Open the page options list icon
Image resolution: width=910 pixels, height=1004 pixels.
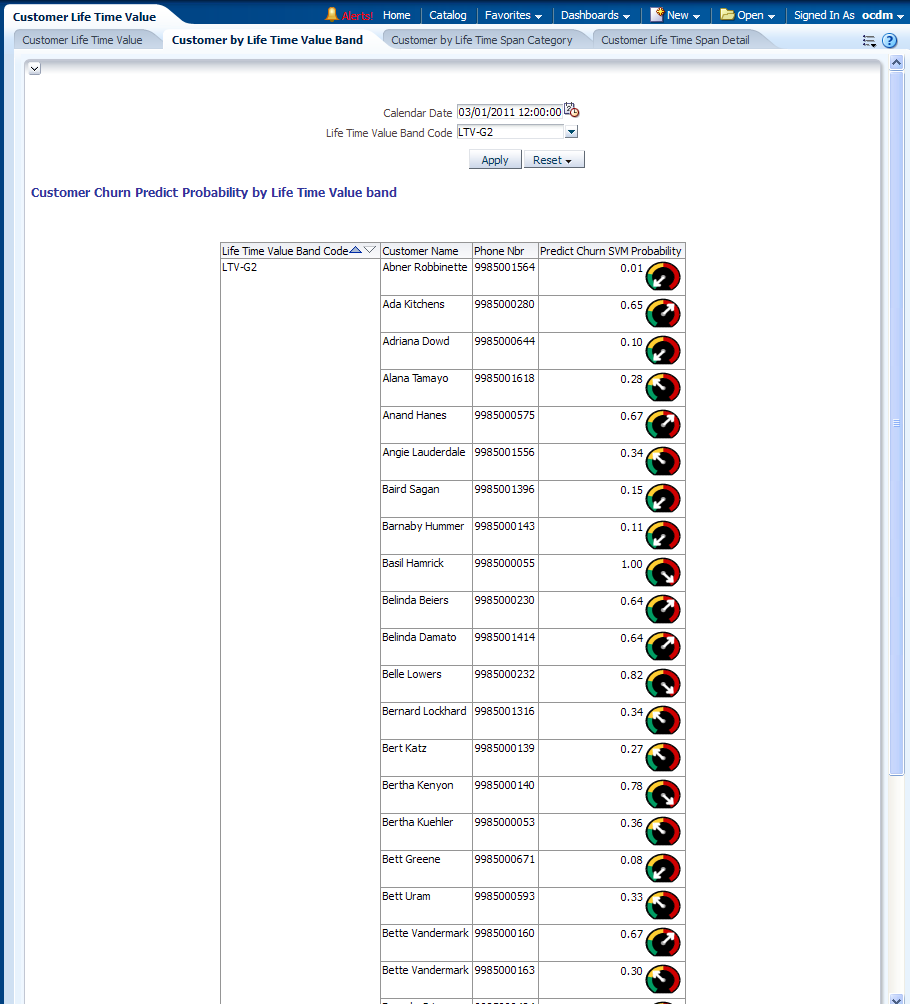tap(868, 41)
